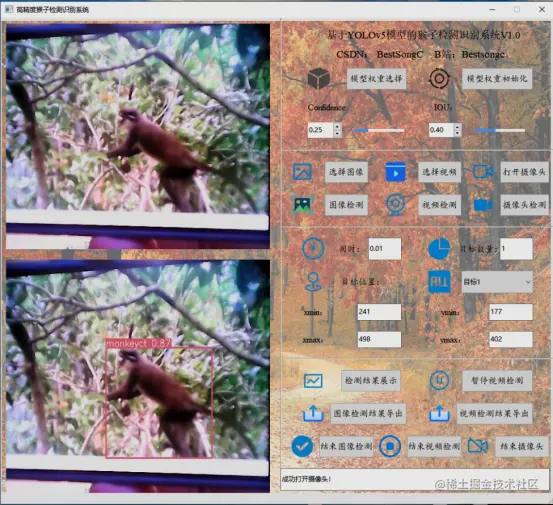Click the 结束图像检测 button
553x505 pixels.
coord(346,446)
